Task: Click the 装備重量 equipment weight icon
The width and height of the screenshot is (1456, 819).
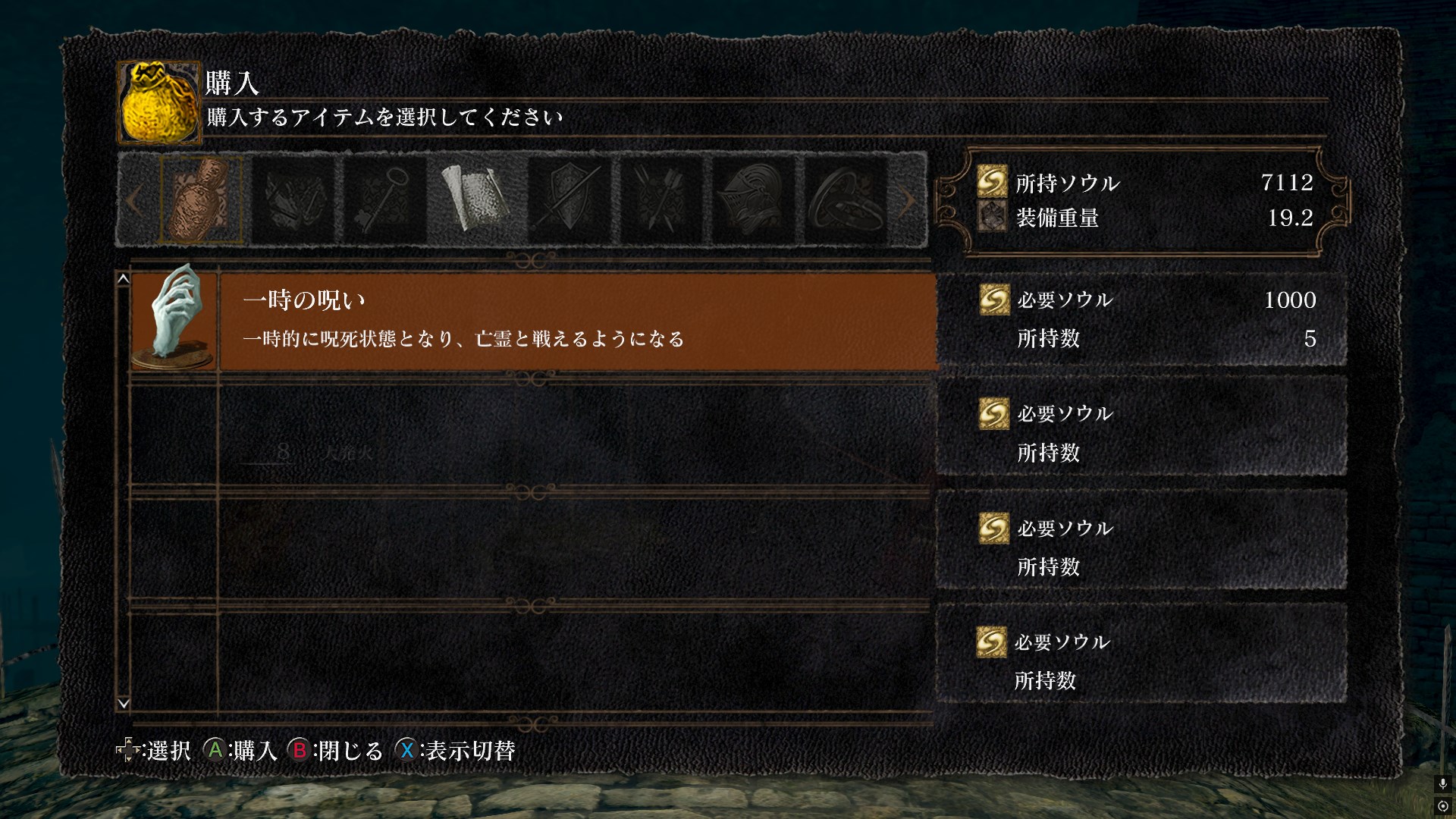Action: (x=992, y=217)
